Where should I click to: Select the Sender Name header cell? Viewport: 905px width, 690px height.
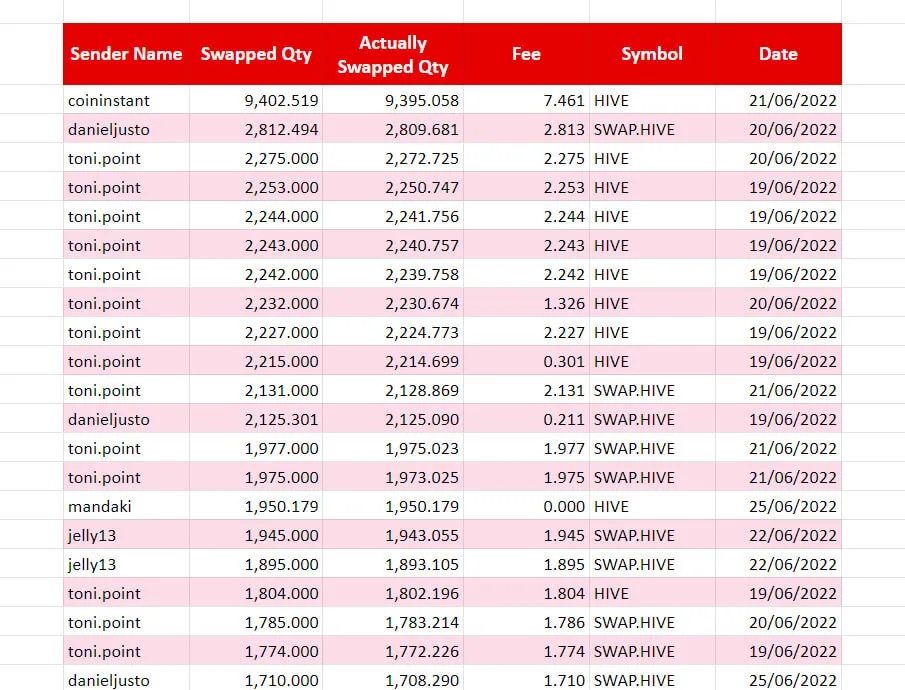(126, 54)
